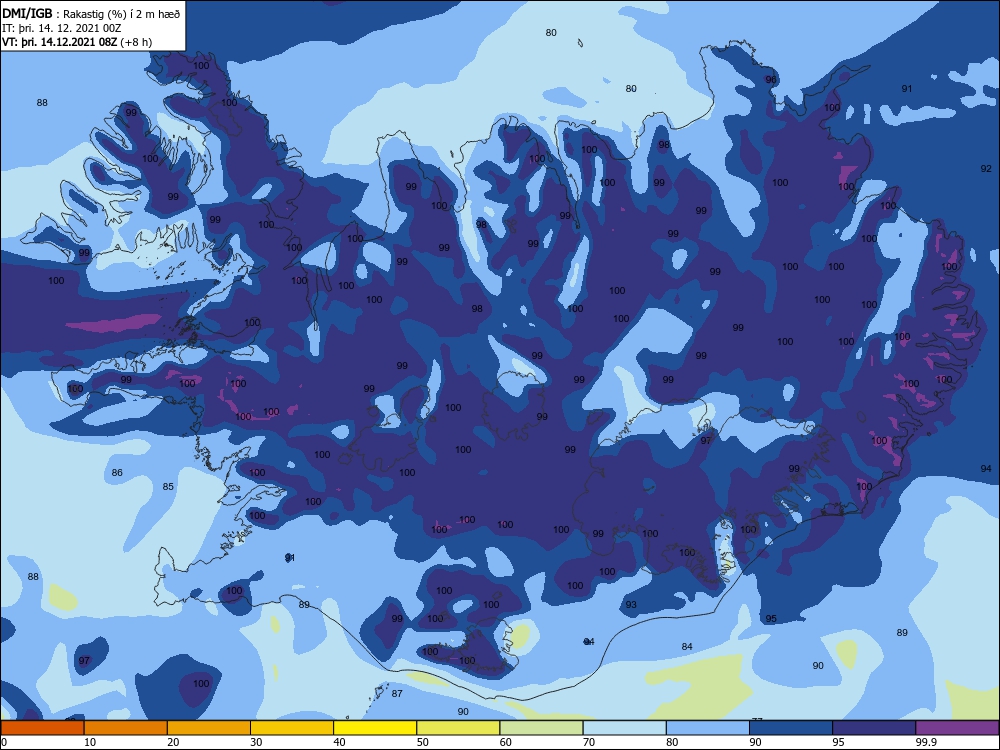The image size is (1000, 750).
Task: Click the humidity value 92 on the map
Action: tap(986, 169)
